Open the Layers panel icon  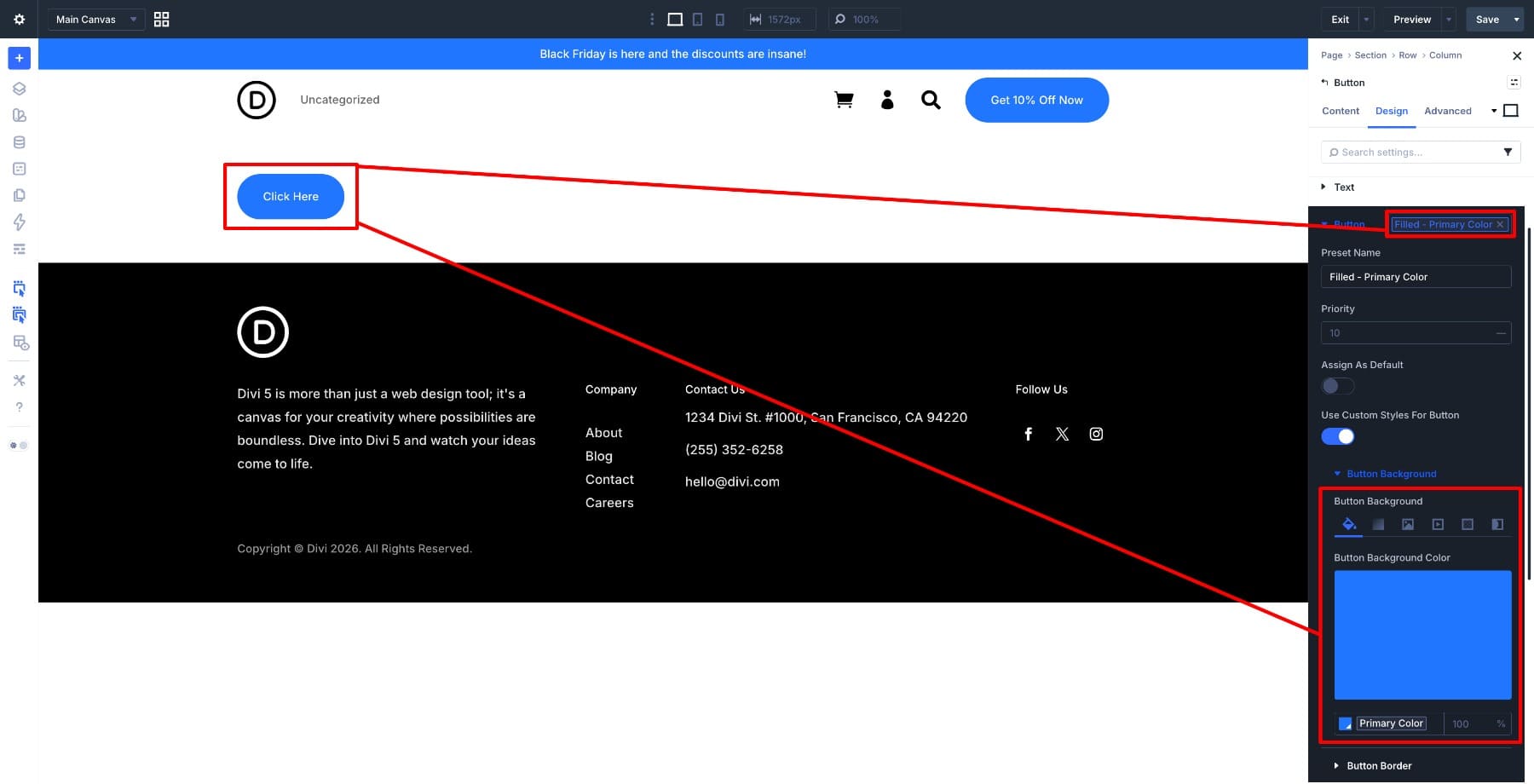pyautogui.click(x=19, y=89)
